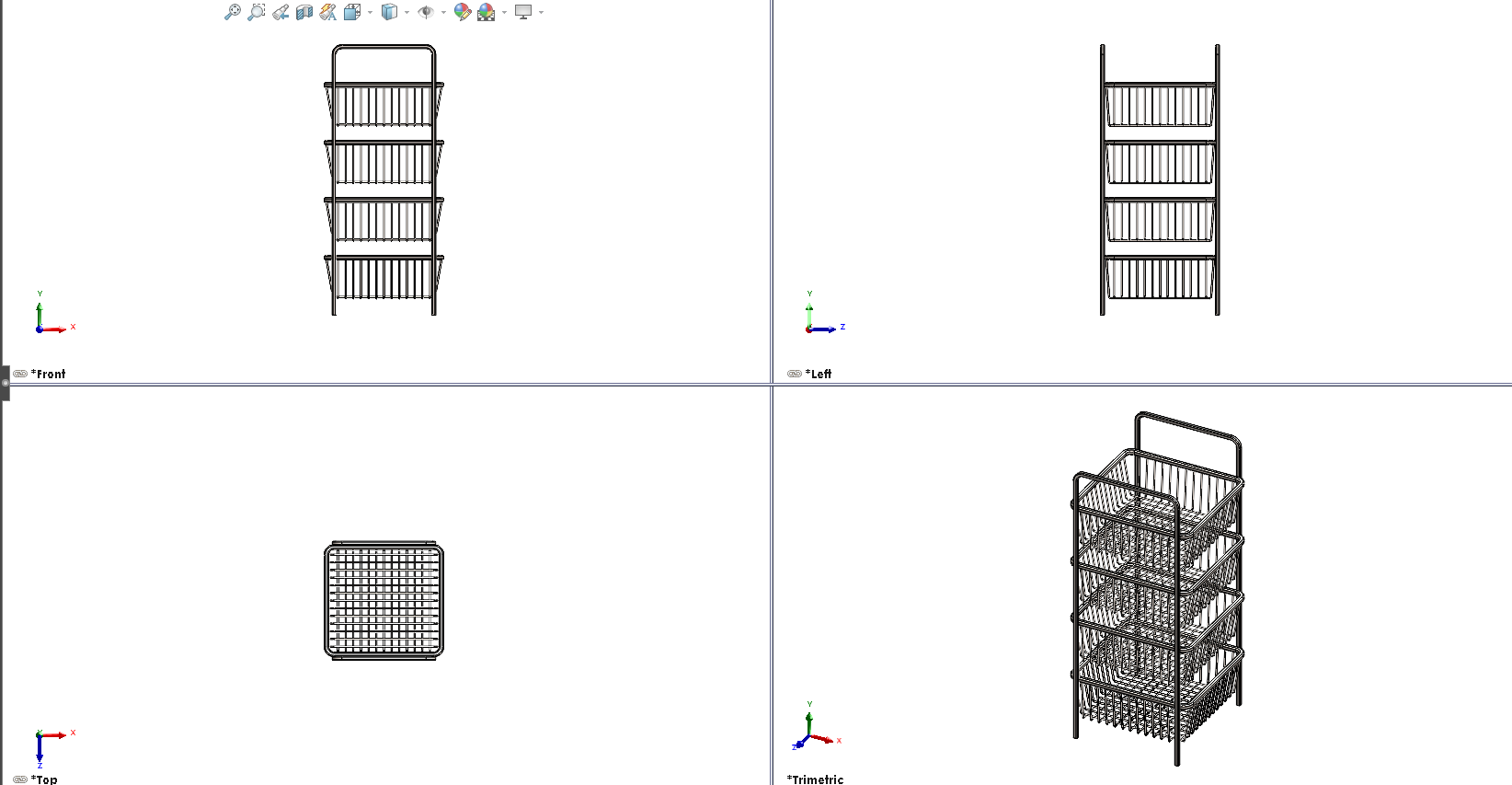Click the Previous View icon
This screenshot has width=1512, height=785.
click(x=281, y=12)
